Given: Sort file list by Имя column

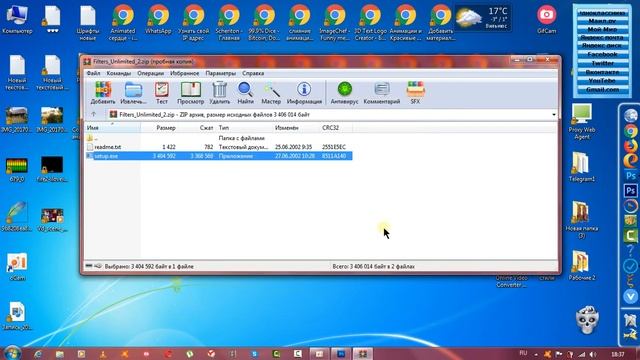Looking at the screenshot, I should pos(112,128).
